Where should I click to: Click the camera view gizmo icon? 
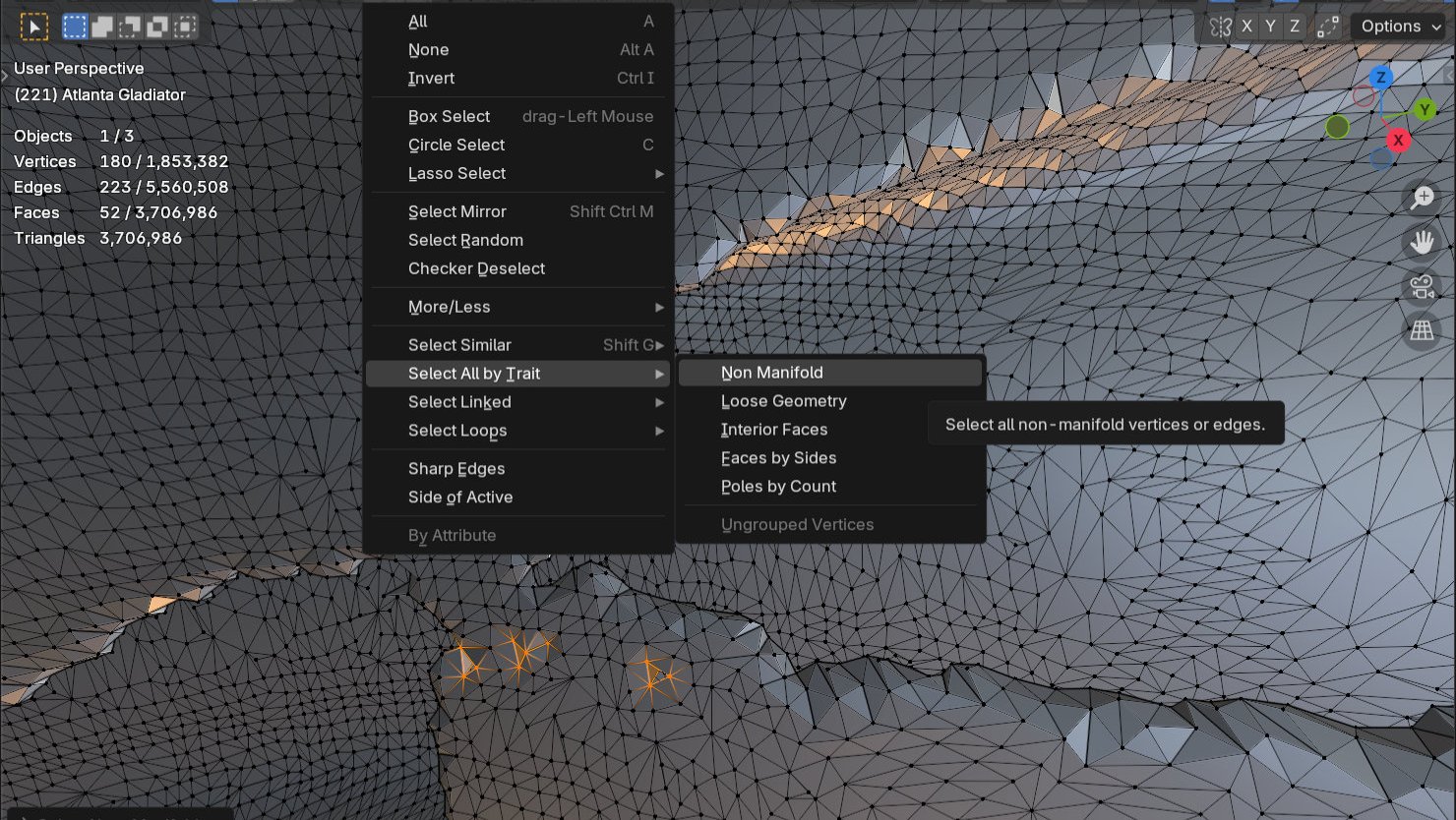(x=1421, y=286)
